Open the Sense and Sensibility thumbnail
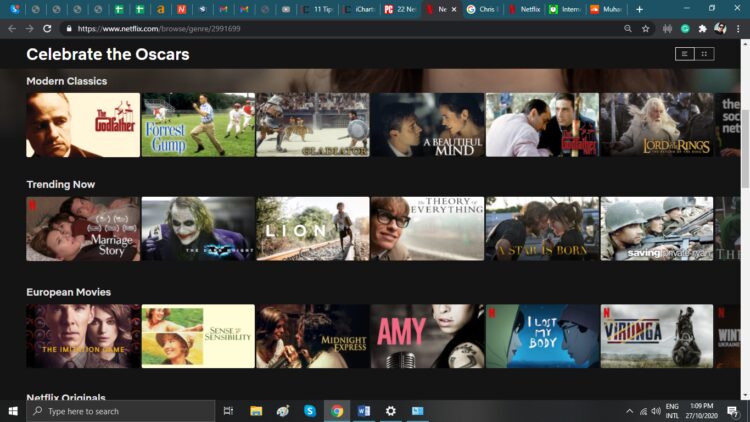This screenshot has width=750, height=422. pyautogui.click(x=198, y=336)
